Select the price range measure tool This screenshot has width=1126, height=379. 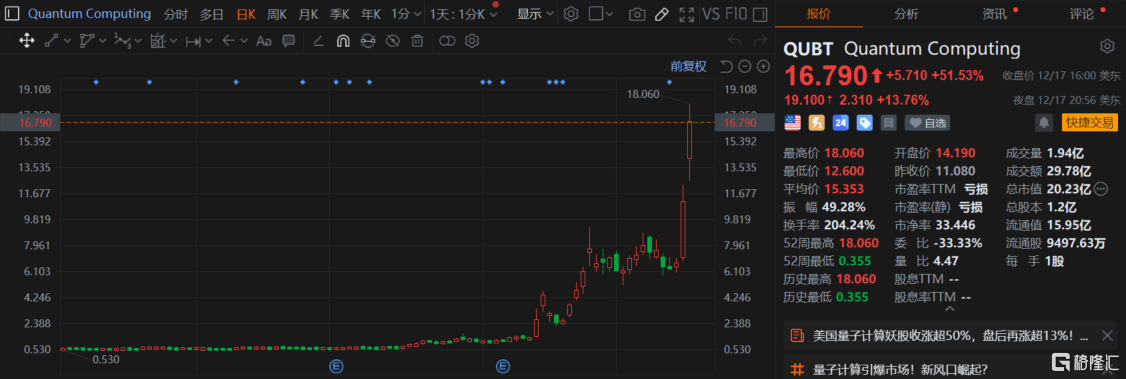[192, 41]
